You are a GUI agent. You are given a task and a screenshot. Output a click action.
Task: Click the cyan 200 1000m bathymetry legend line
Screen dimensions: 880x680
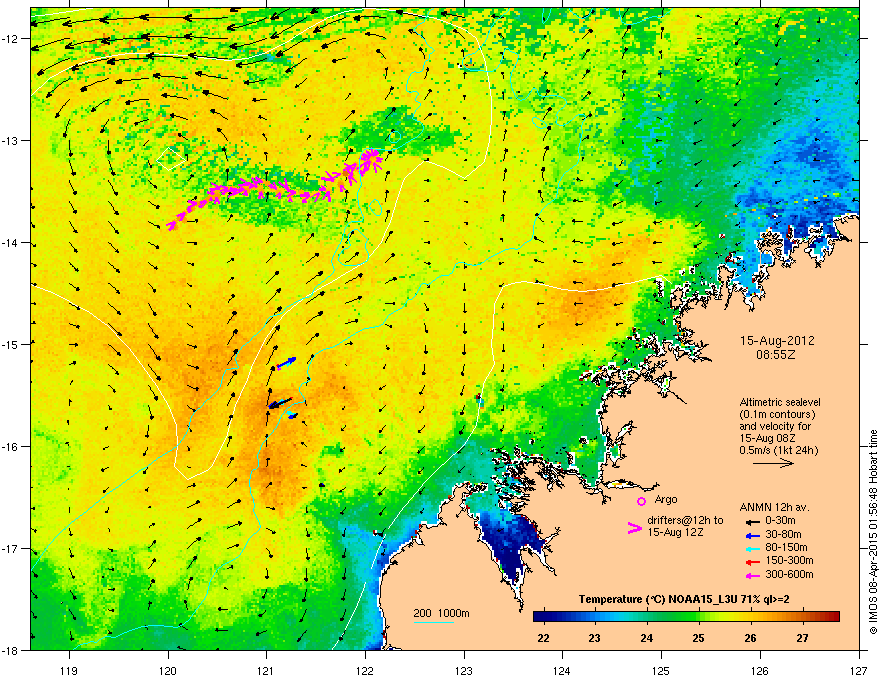tap(433, 622)
